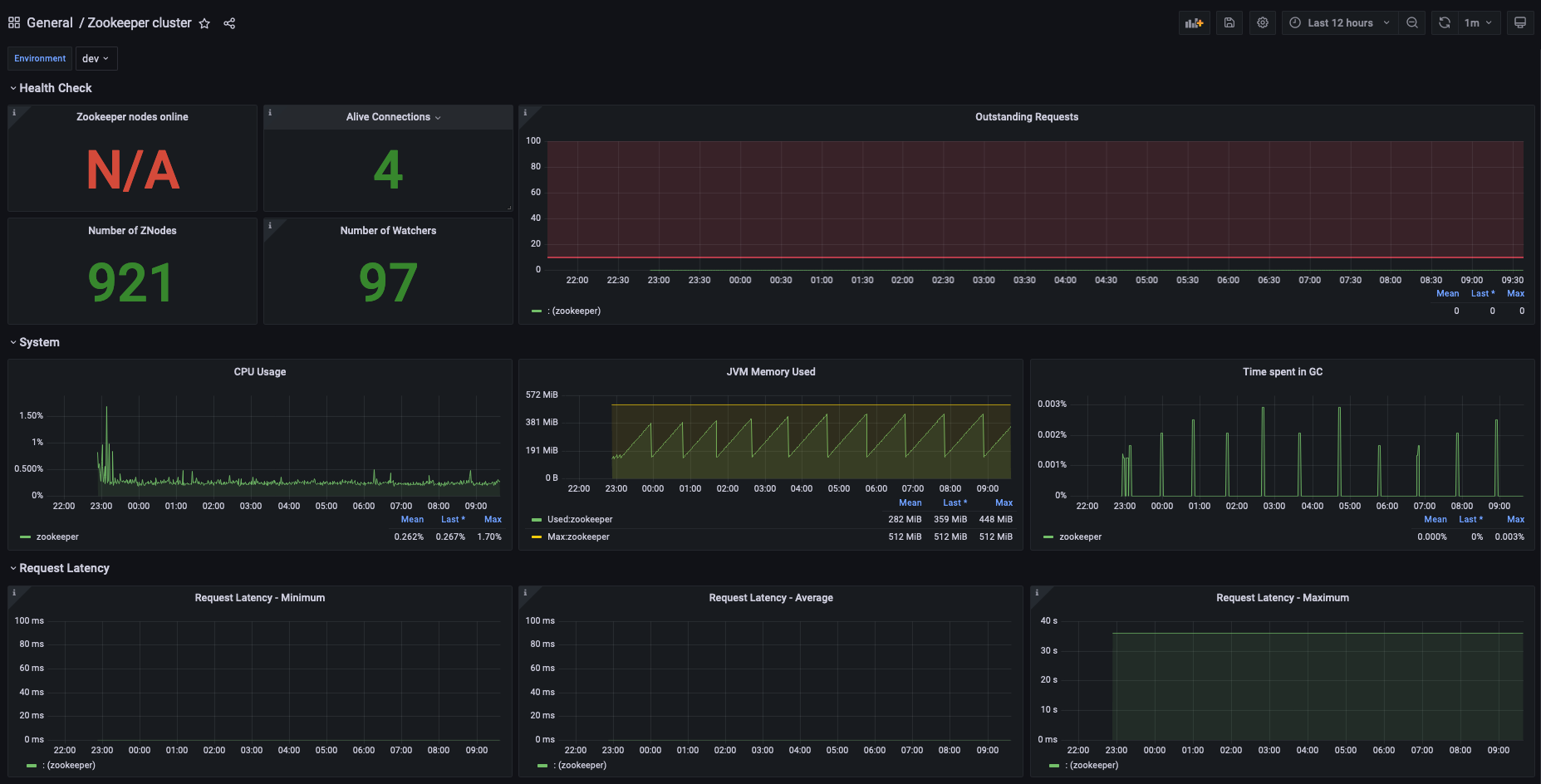Open dashboard settings gear
Viewport: 1541px width, 784px height.
[1263, 23]
